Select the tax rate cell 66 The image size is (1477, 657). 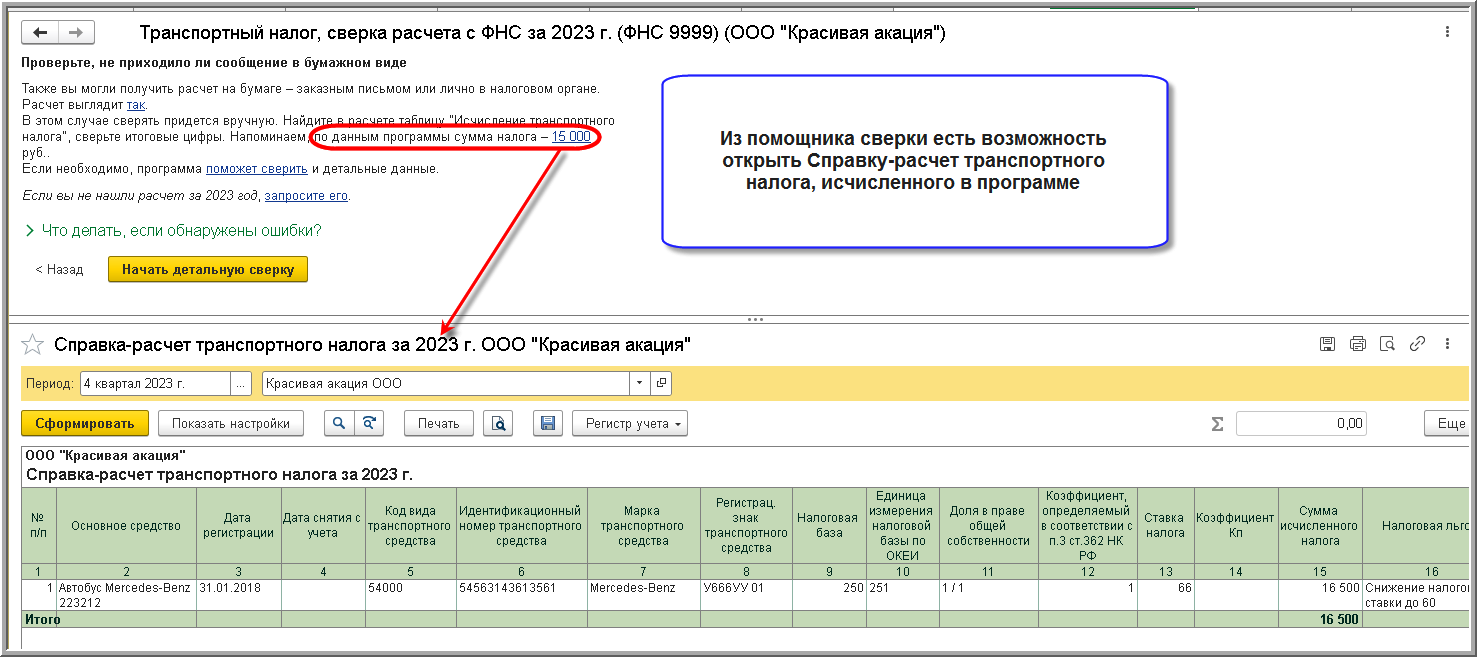(1168, 595)
